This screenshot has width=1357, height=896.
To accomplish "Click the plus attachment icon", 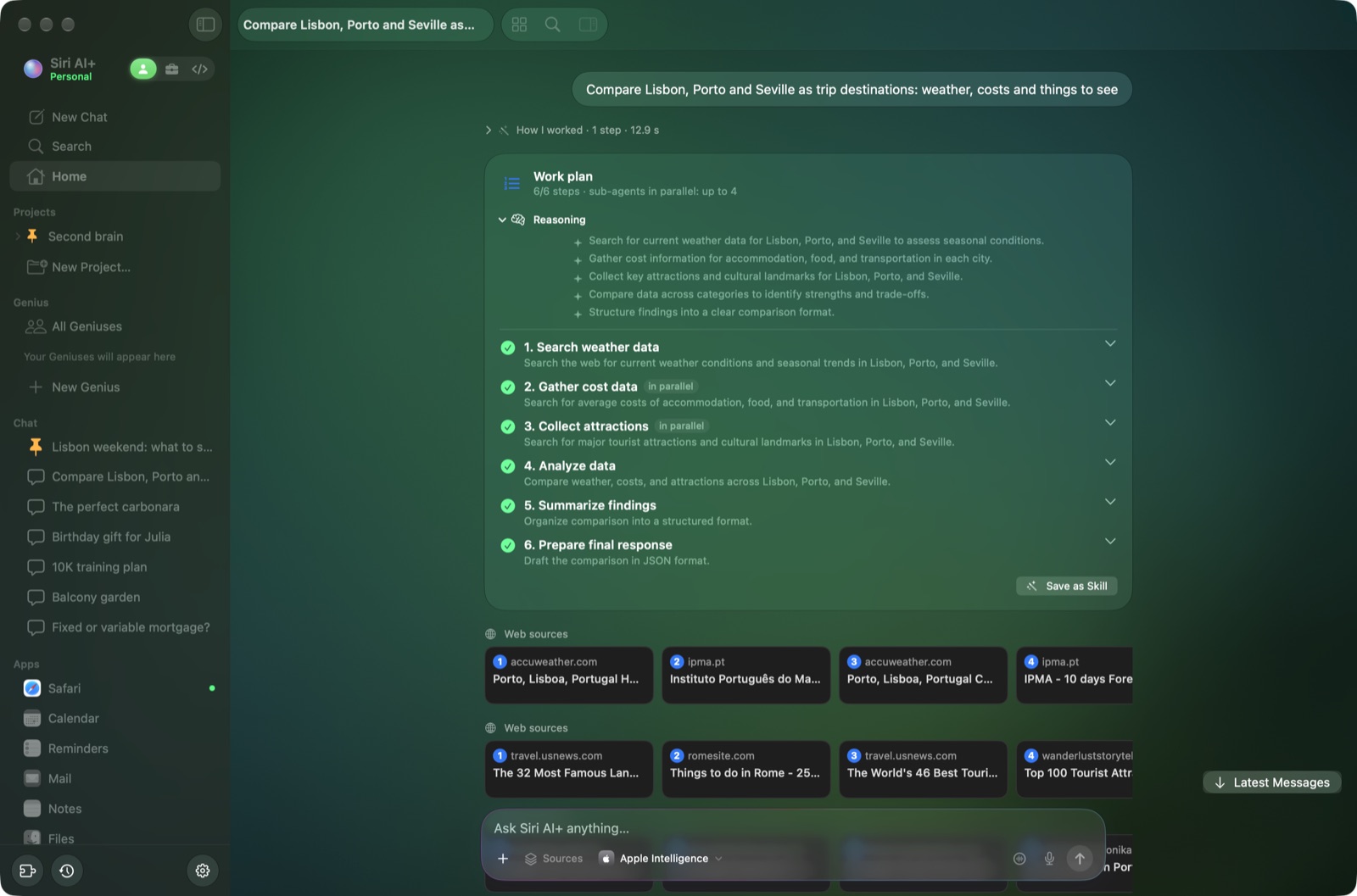I will click(503, 859).
